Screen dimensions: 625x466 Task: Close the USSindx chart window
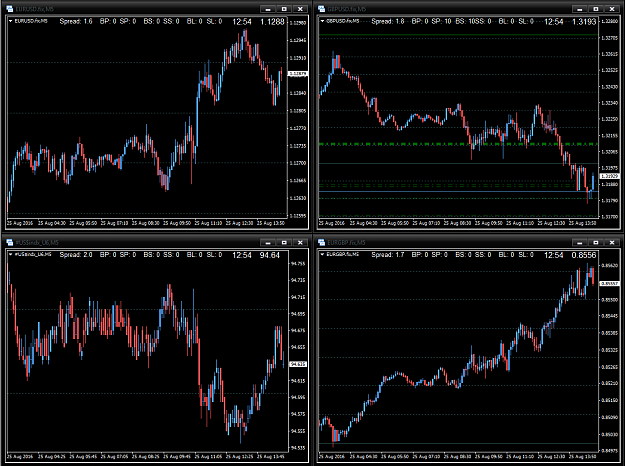300,242
